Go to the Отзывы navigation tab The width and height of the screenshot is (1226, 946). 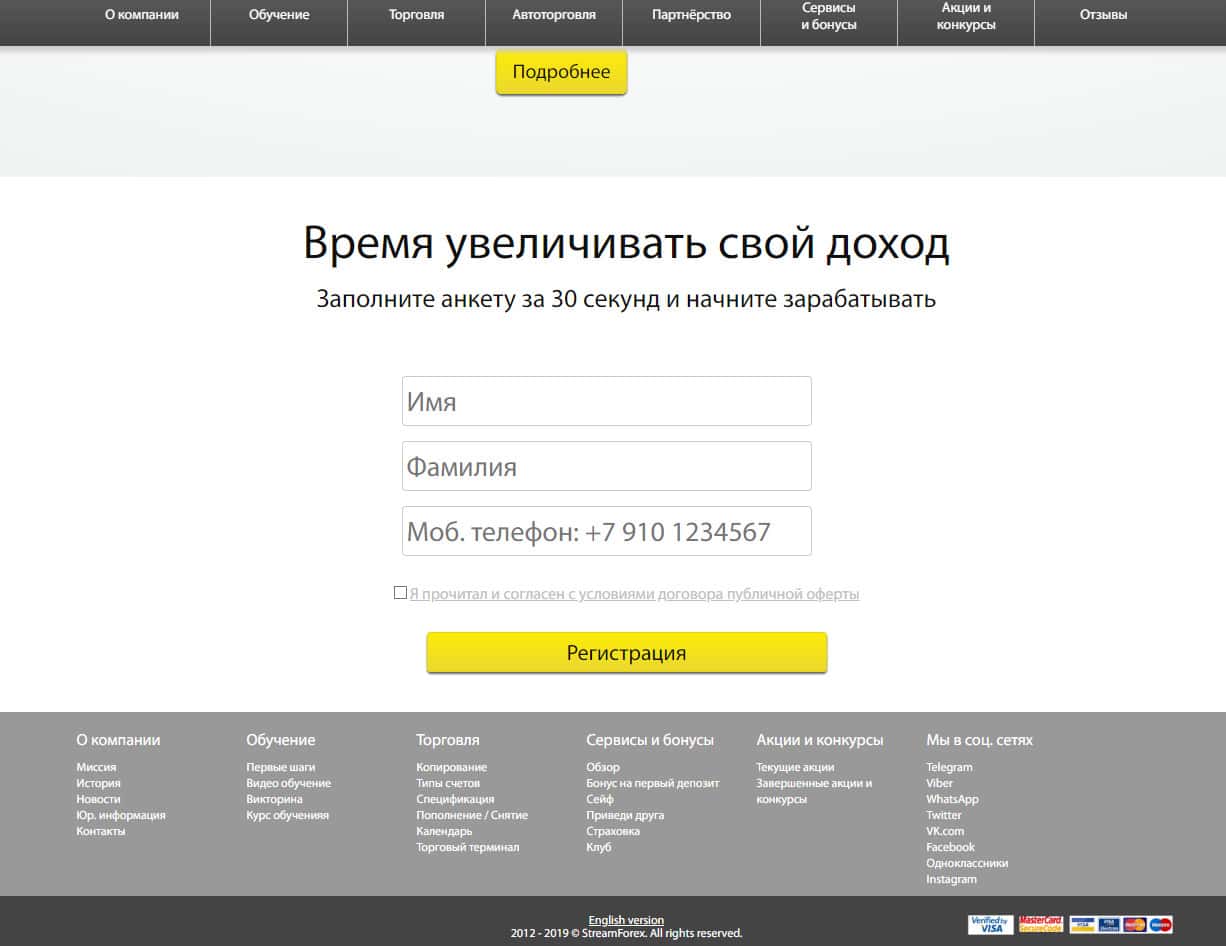(1103, 16)
